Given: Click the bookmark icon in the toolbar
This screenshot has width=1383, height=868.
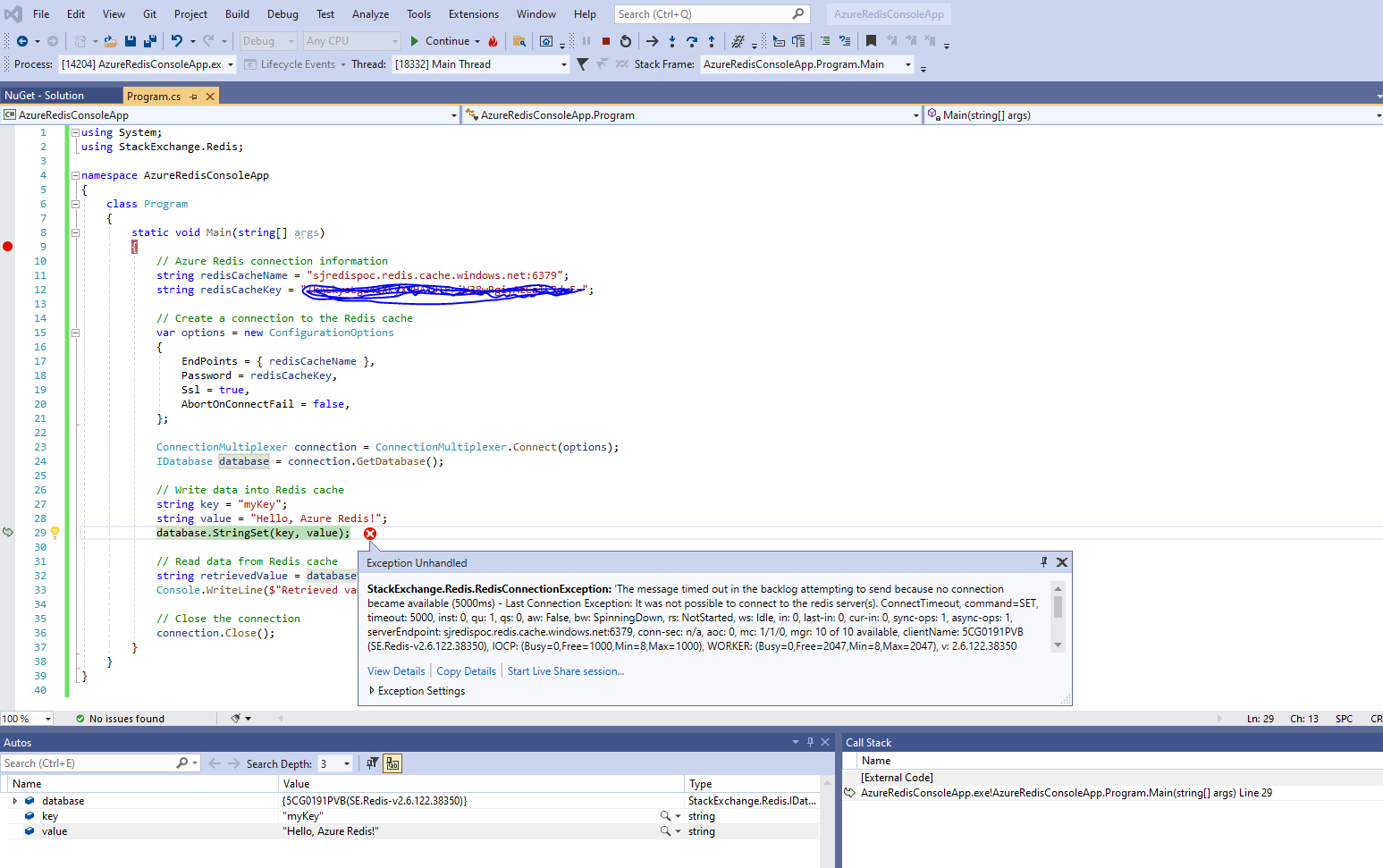Looking at the screenshot, I should (871, 41).
